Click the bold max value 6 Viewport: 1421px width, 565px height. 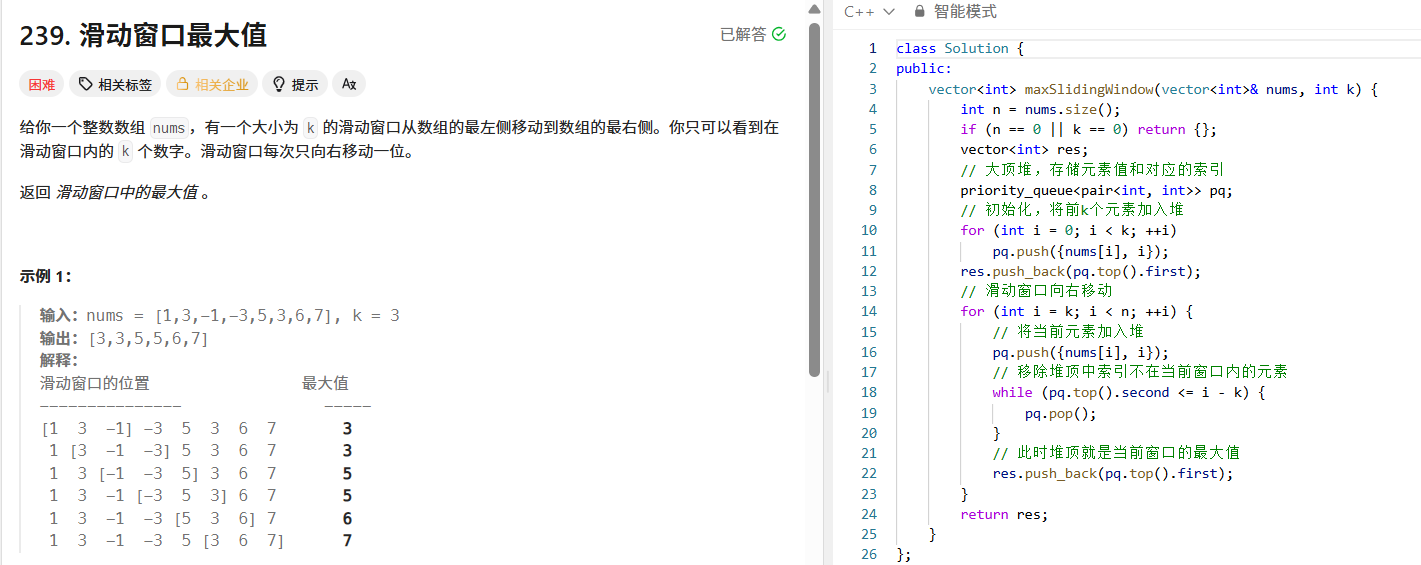347,519
